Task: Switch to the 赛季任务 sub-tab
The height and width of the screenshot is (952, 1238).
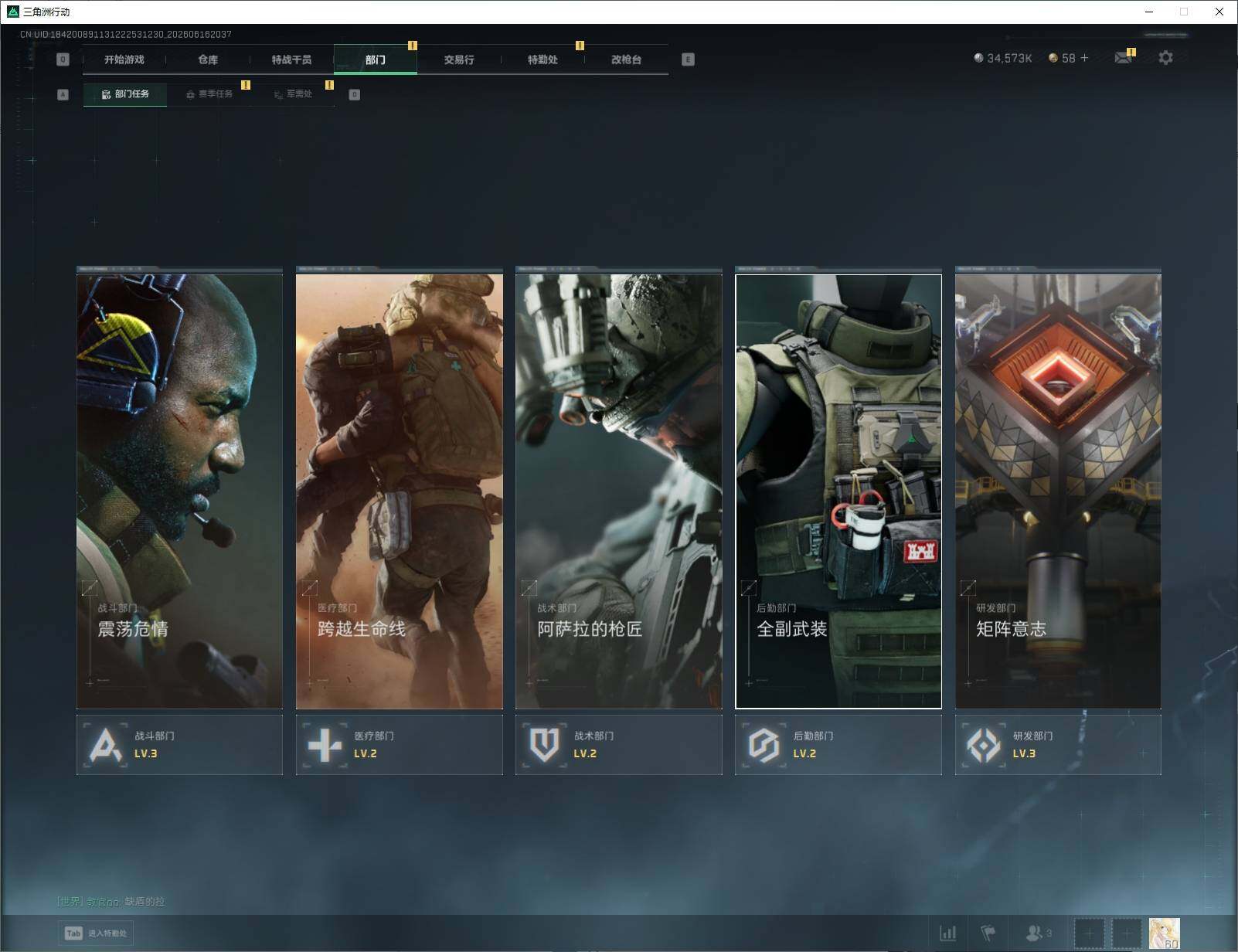Action: tap(209, 94)
